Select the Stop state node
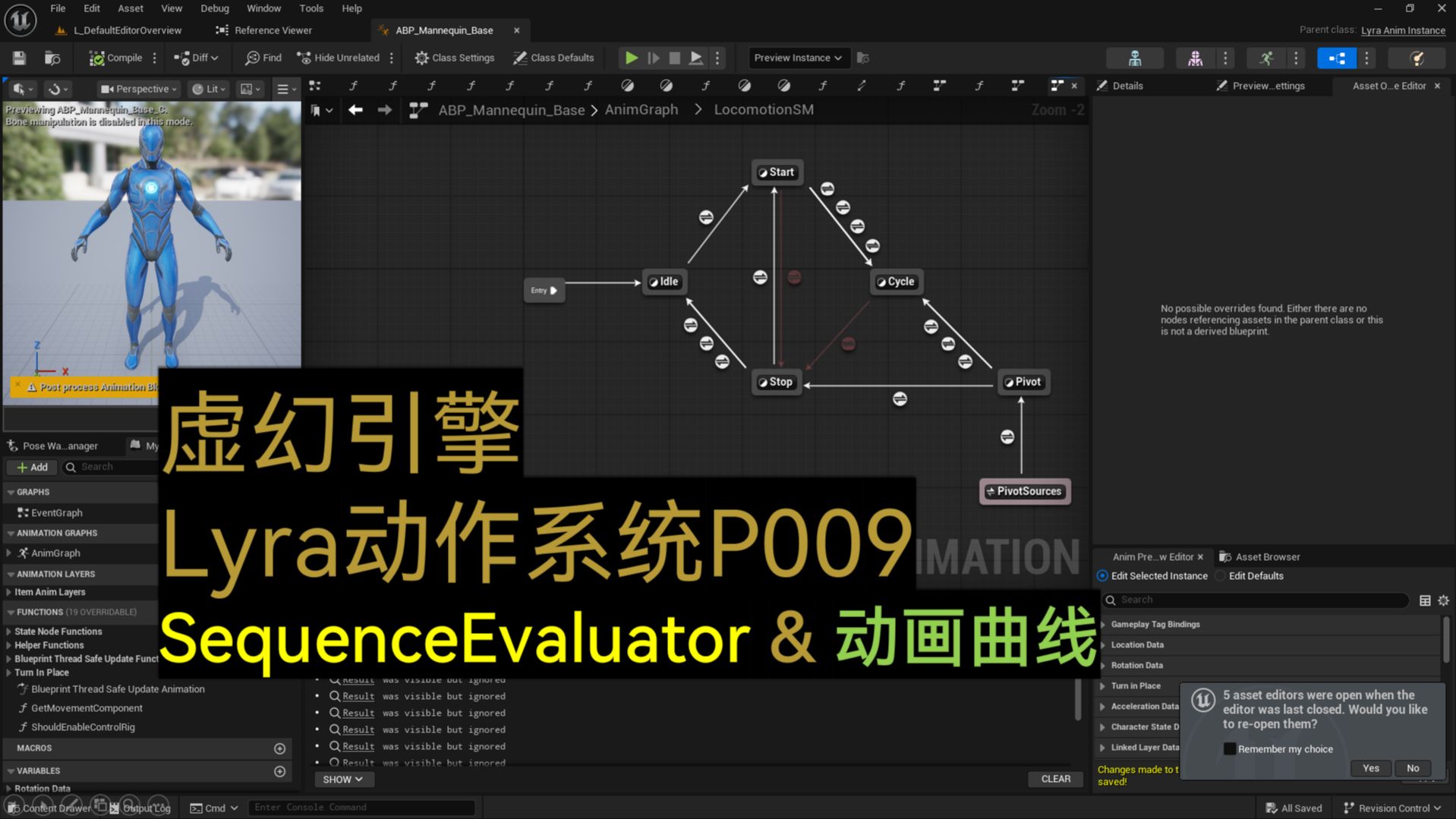 coord(776,382)
